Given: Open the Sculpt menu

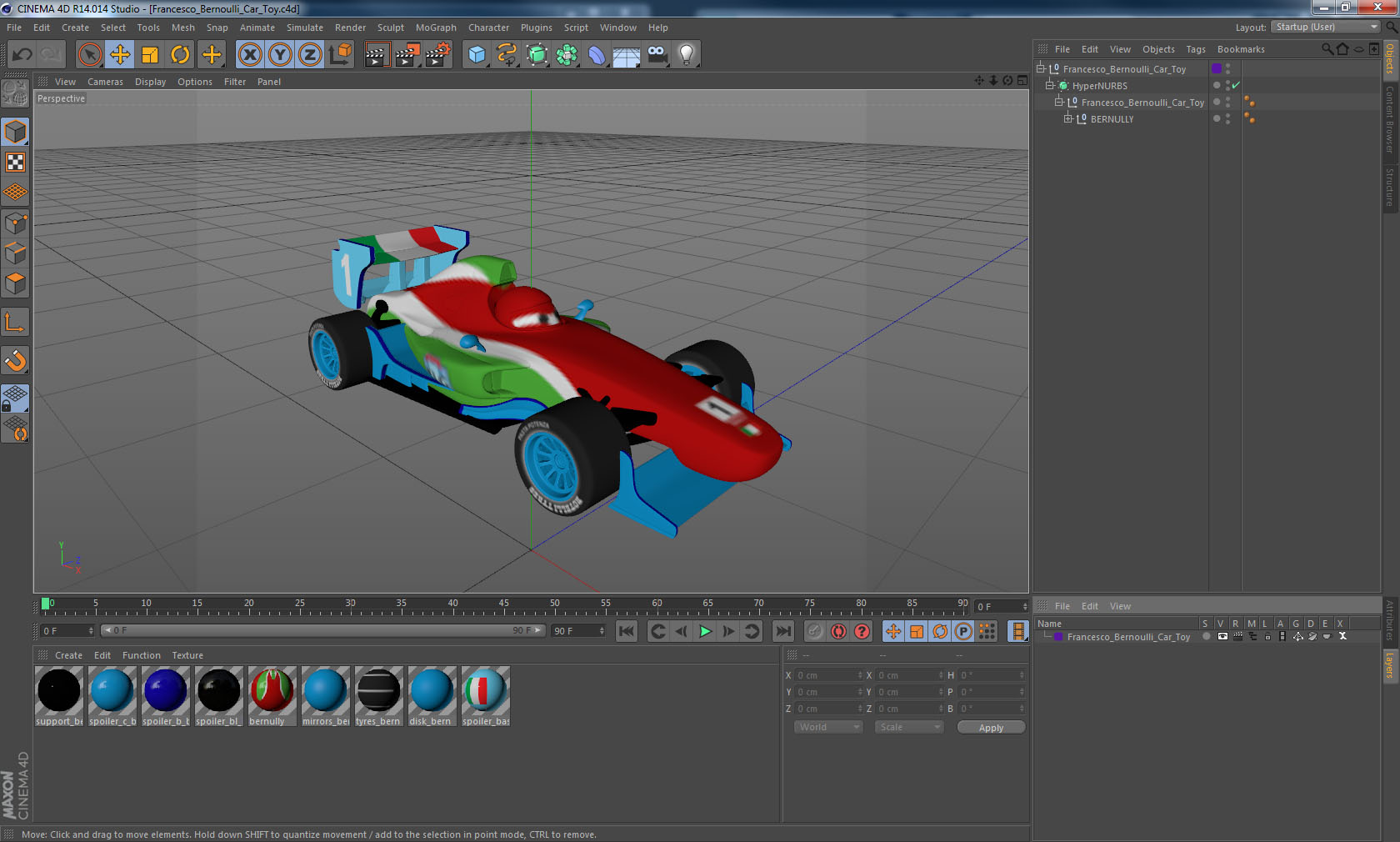Looking at the screenshot, I should 390,28.
